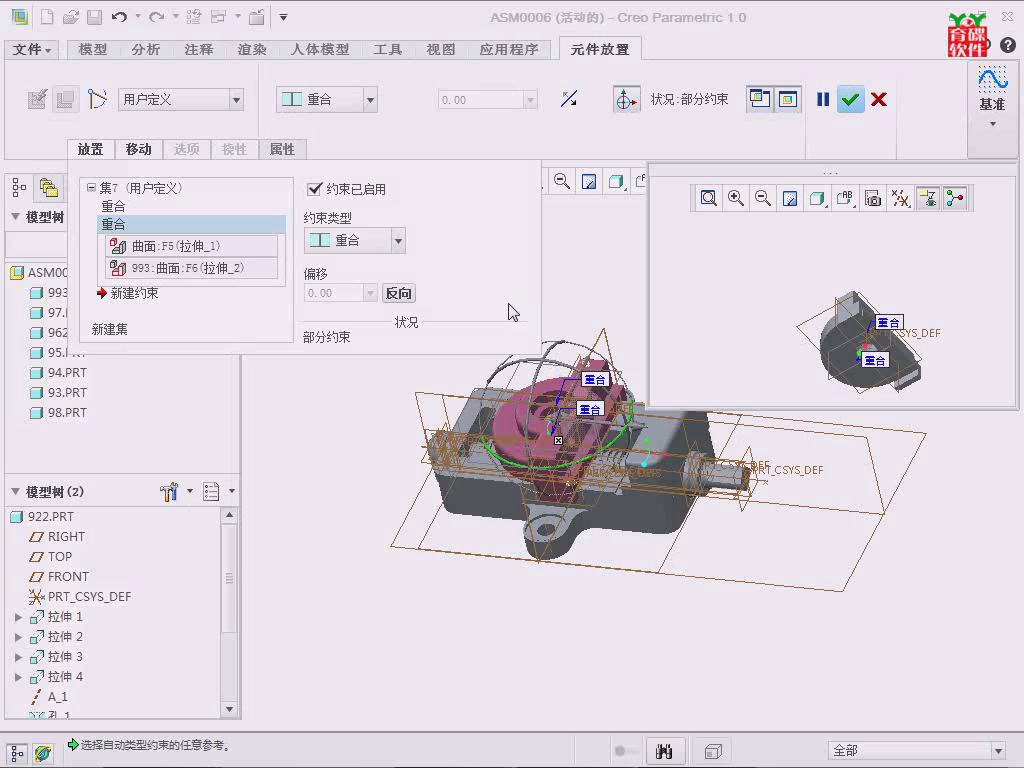Screen dimensions: 1024x768
Task: Click Refit icon in component window toolbar
Action: 709,198
